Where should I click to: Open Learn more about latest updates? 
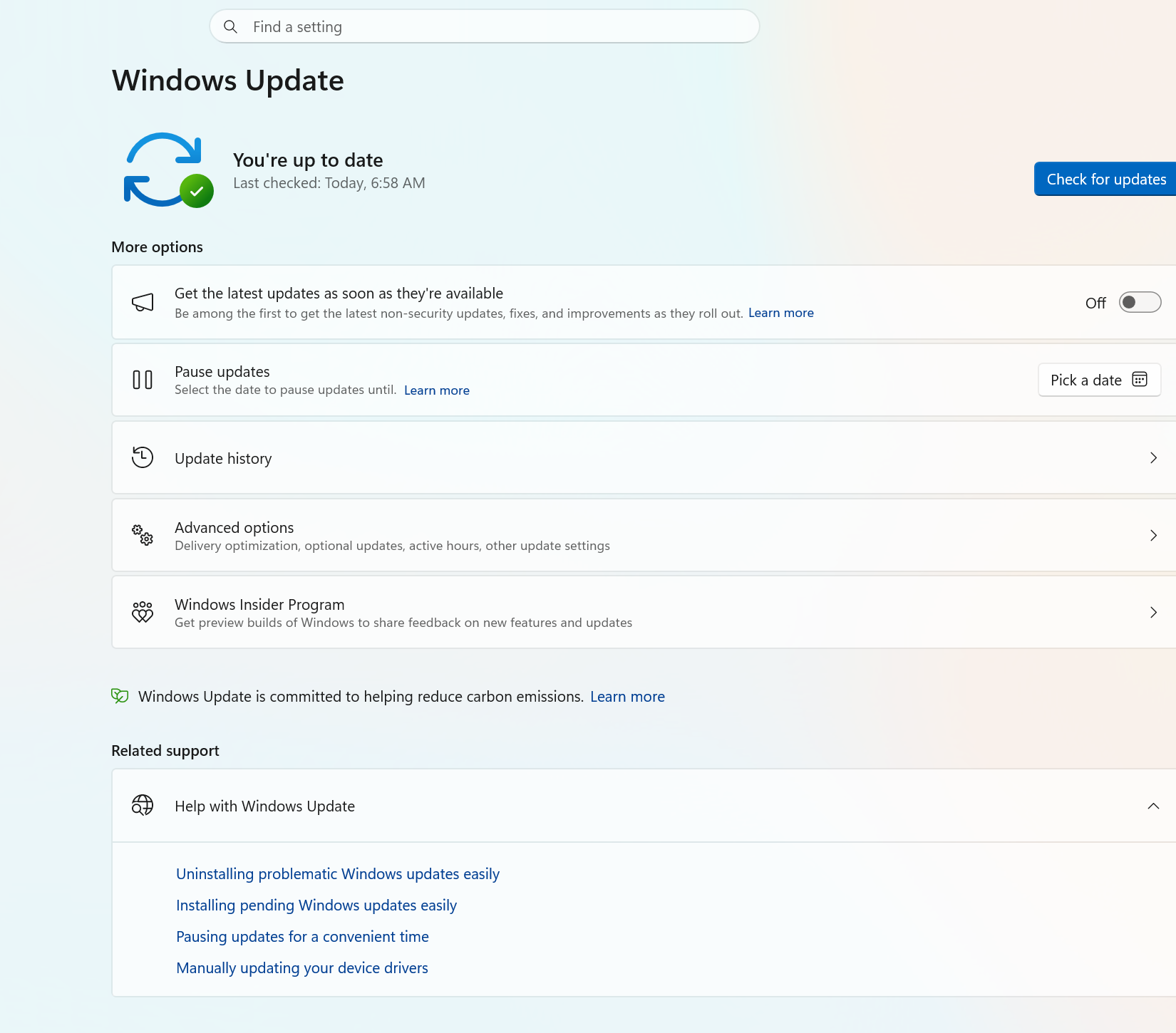pos(781,313)
